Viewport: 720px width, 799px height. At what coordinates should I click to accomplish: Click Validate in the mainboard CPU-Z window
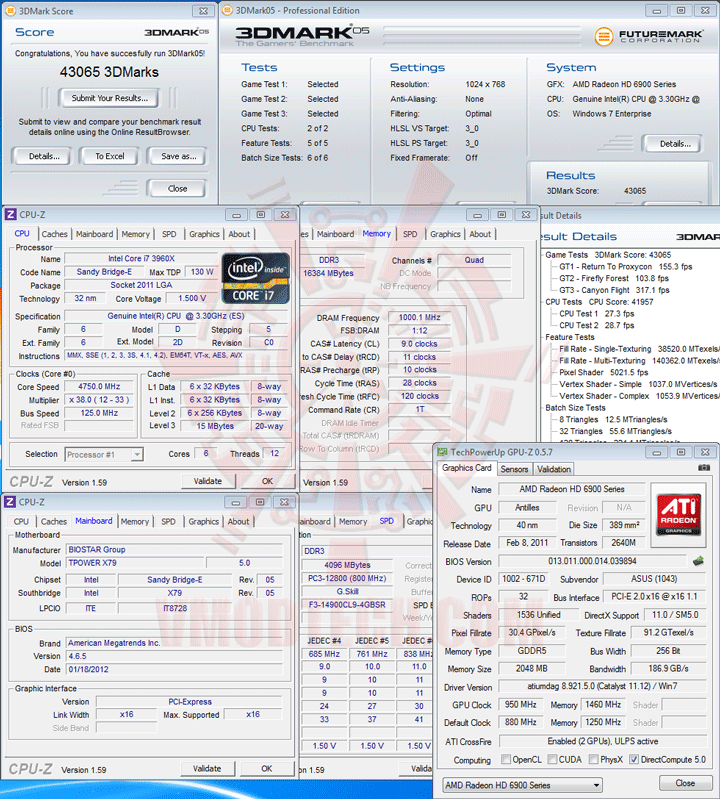pyautogui.click(x=207, y=768)
